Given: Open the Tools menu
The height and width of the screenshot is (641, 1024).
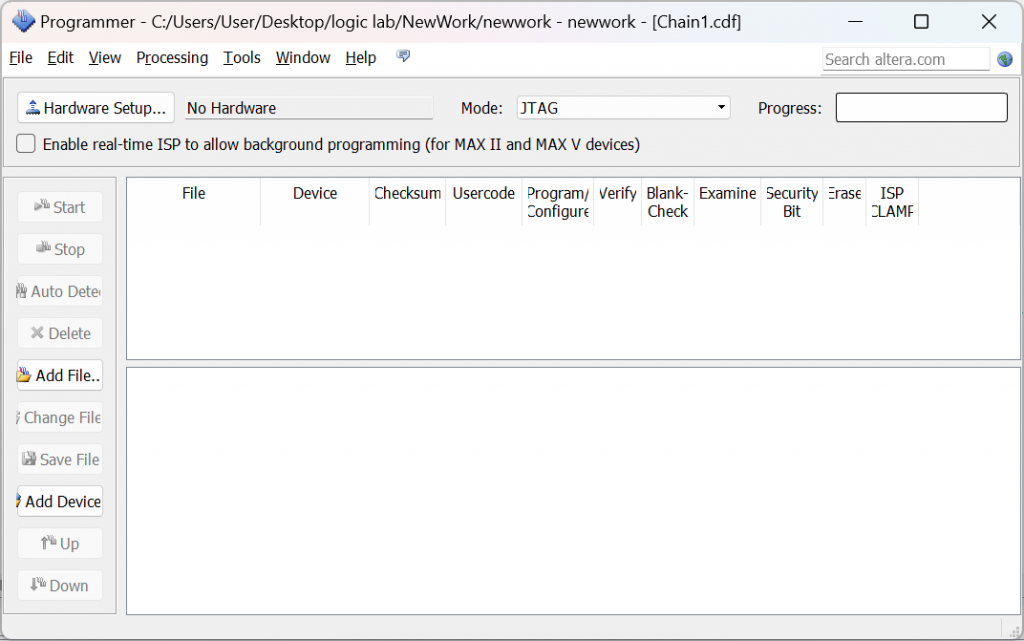Looking at the screenshot, I should coord(242,57).
